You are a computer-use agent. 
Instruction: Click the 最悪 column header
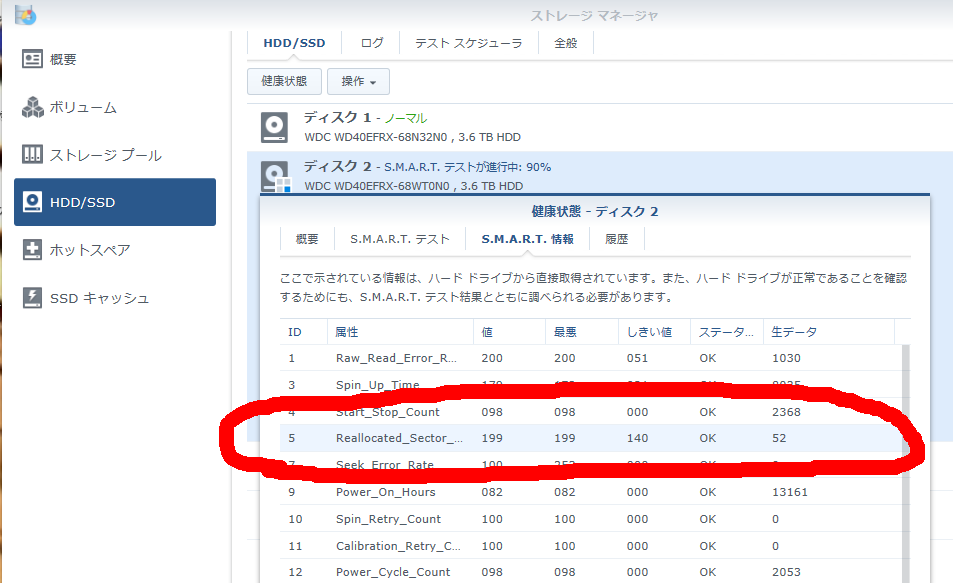(582, 332)
